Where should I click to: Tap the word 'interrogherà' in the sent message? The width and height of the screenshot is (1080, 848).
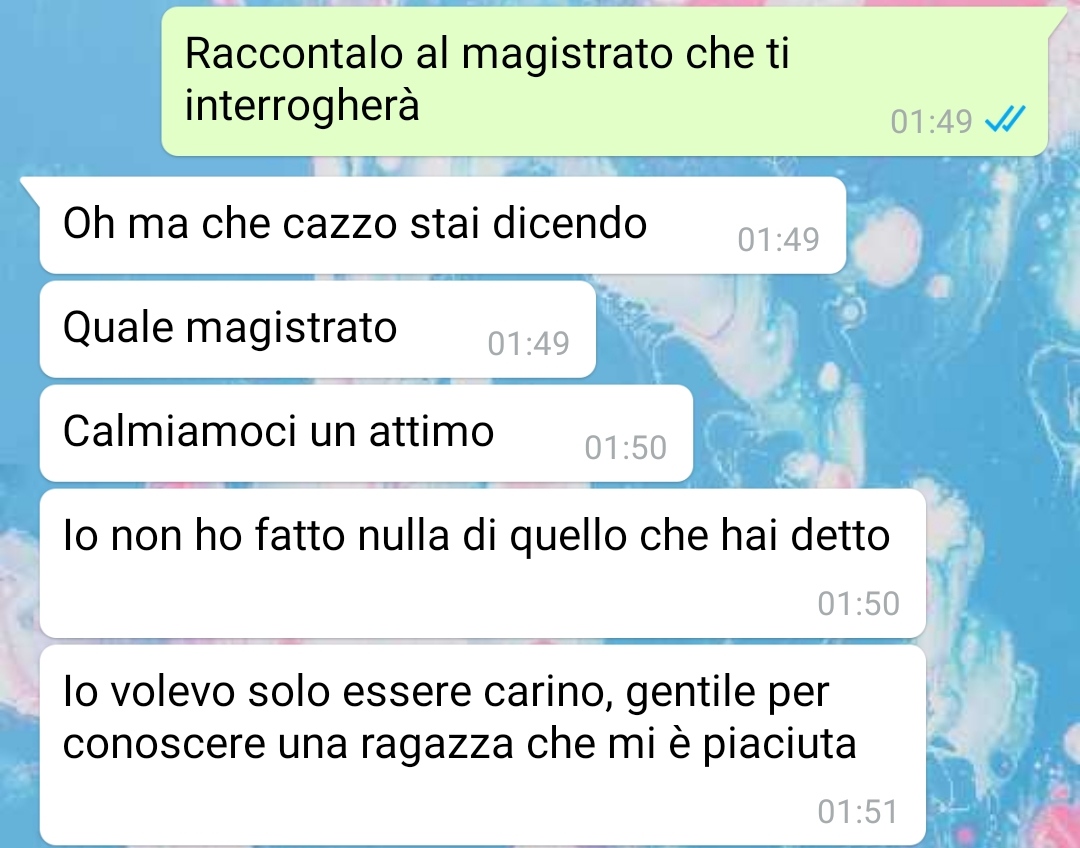pos(302,105)
